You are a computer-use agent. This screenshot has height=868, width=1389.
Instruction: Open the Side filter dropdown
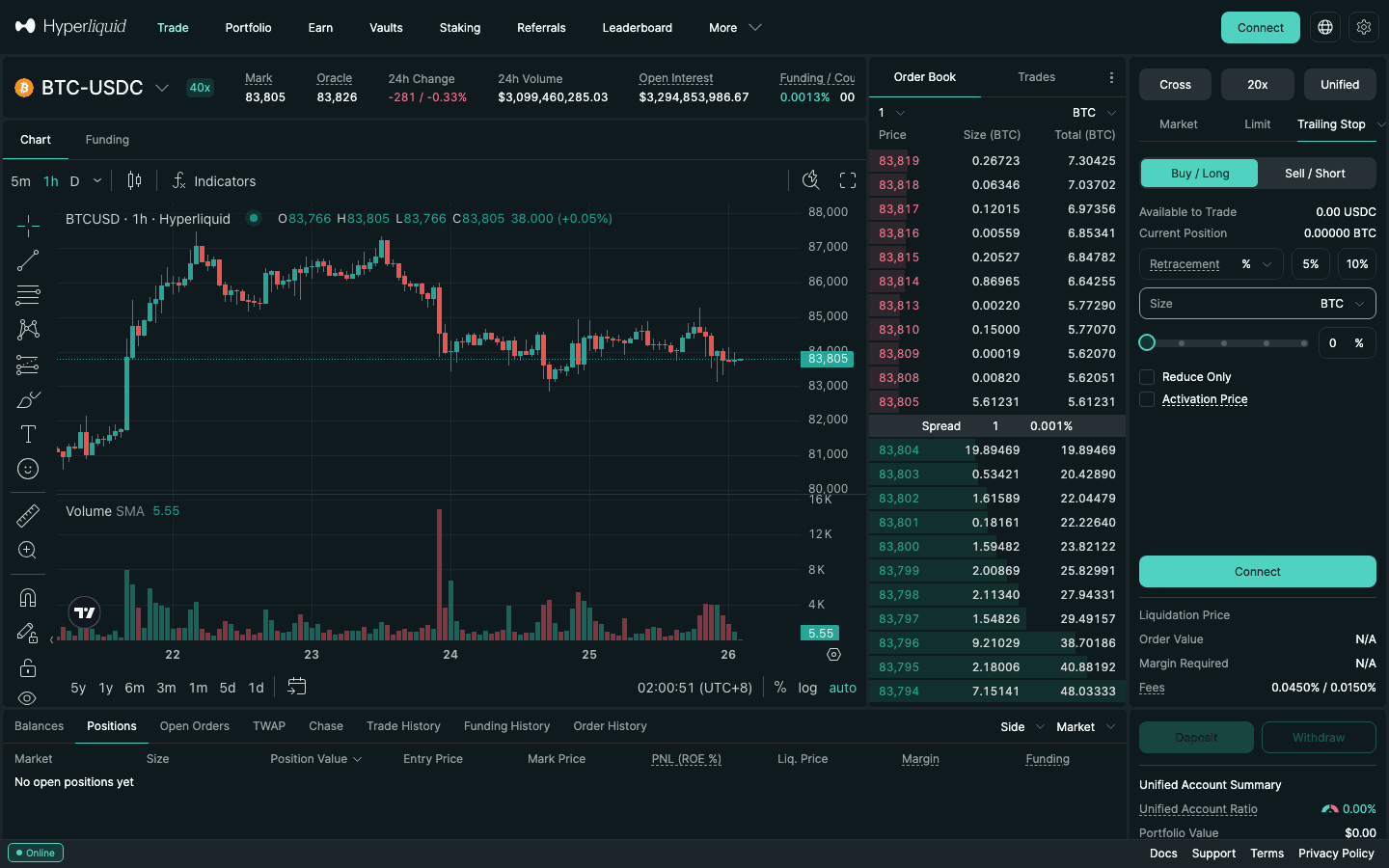(1022, 727)
